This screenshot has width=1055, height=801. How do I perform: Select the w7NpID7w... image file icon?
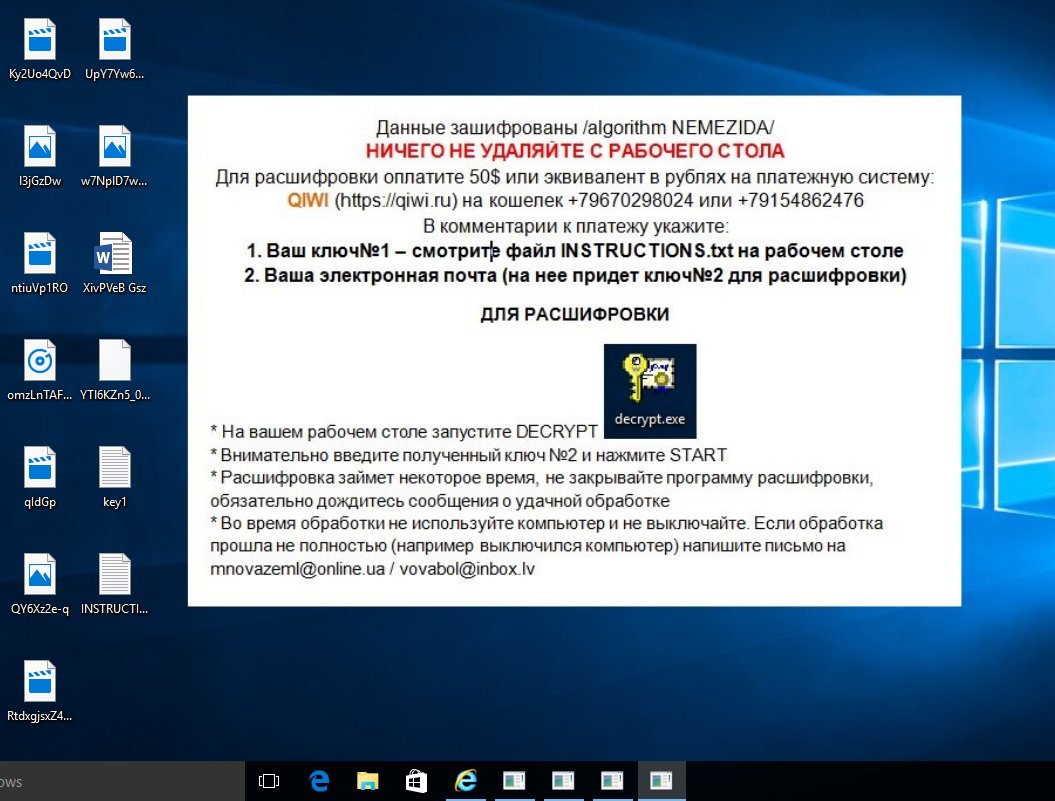114,146
